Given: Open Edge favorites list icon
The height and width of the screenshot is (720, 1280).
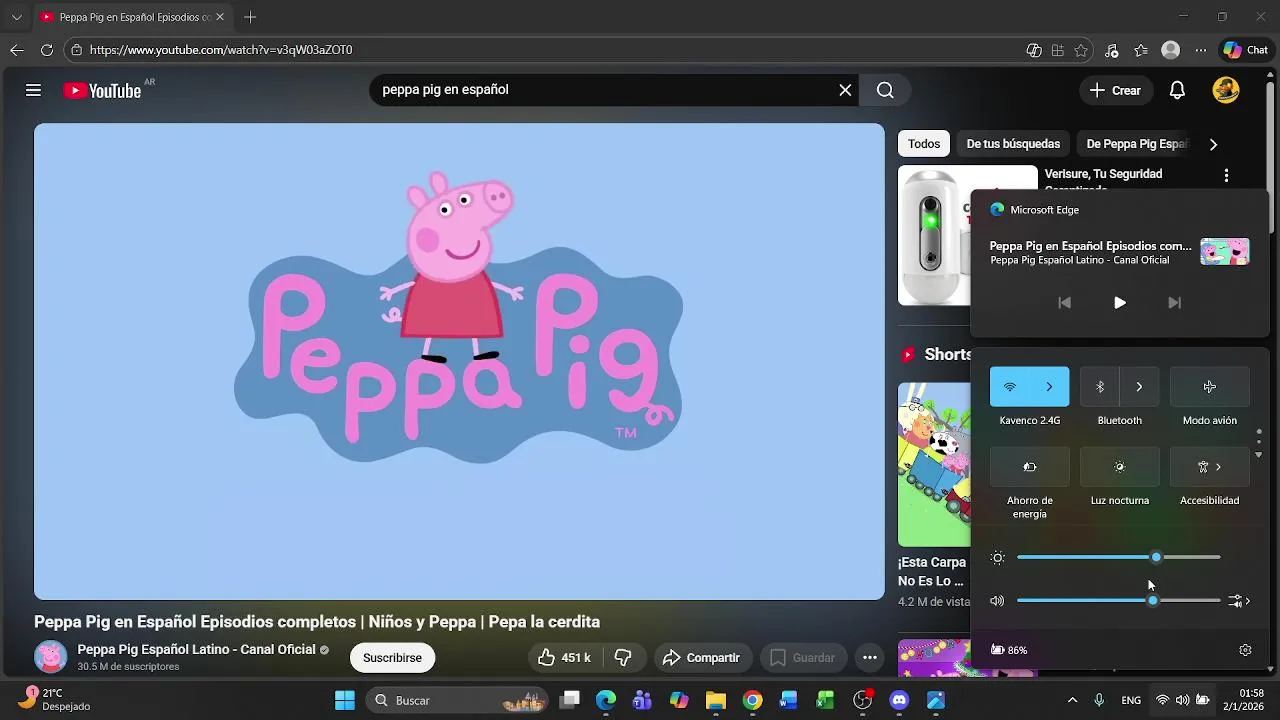Looking at the screenshot, I should [x=1141, y=50].
